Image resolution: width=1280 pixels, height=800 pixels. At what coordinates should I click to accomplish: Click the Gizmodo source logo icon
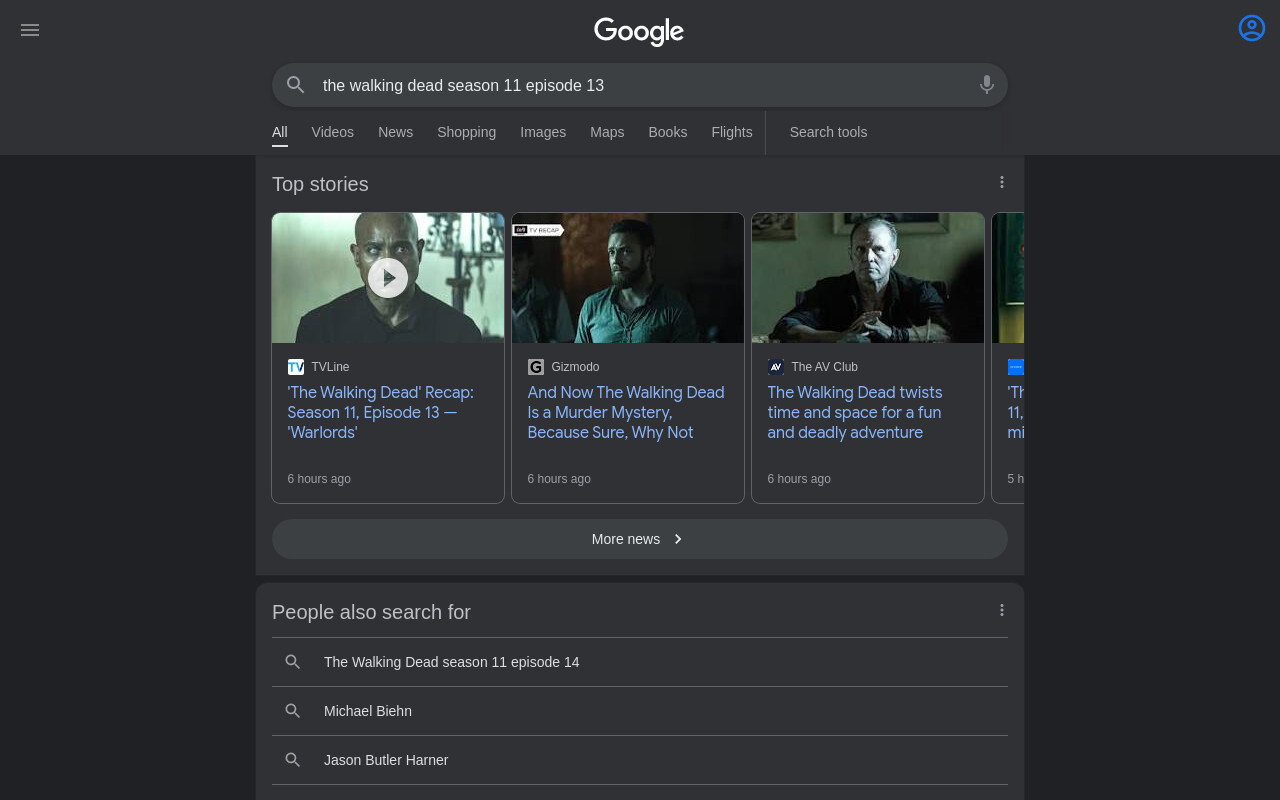536,367
